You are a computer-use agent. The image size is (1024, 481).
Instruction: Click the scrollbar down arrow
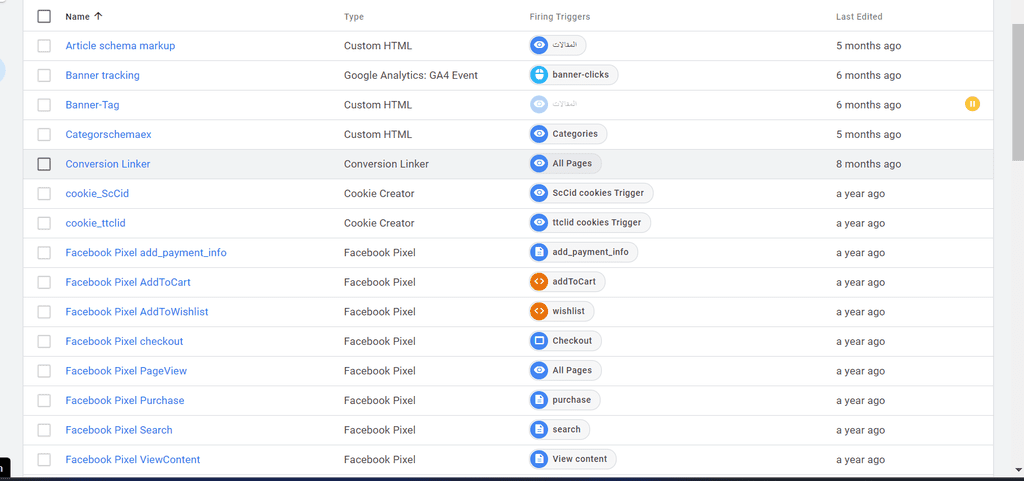click(1018, 469)
